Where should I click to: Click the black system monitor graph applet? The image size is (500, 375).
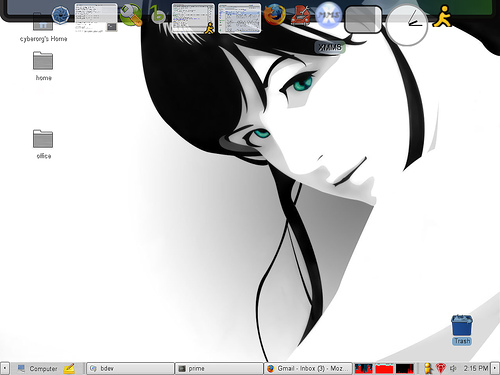[x=405, y=368]
